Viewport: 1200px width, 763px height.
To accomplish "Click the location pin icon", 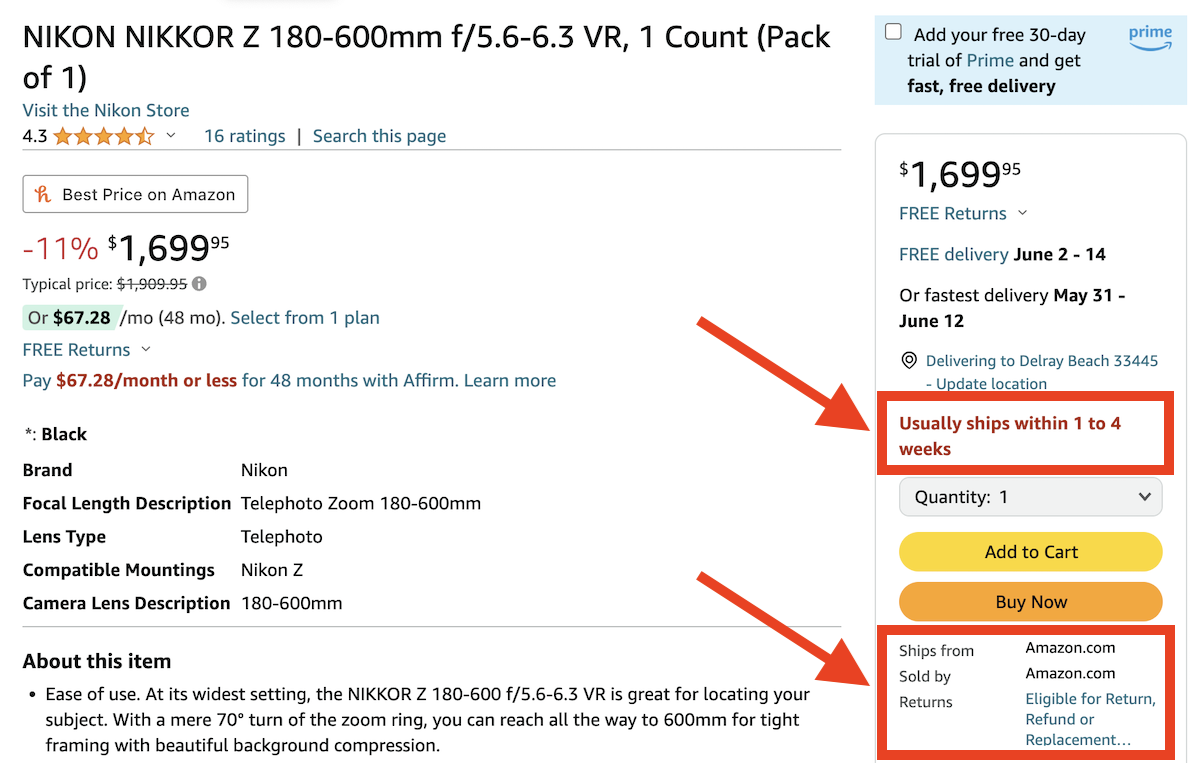I will [909, 361].
